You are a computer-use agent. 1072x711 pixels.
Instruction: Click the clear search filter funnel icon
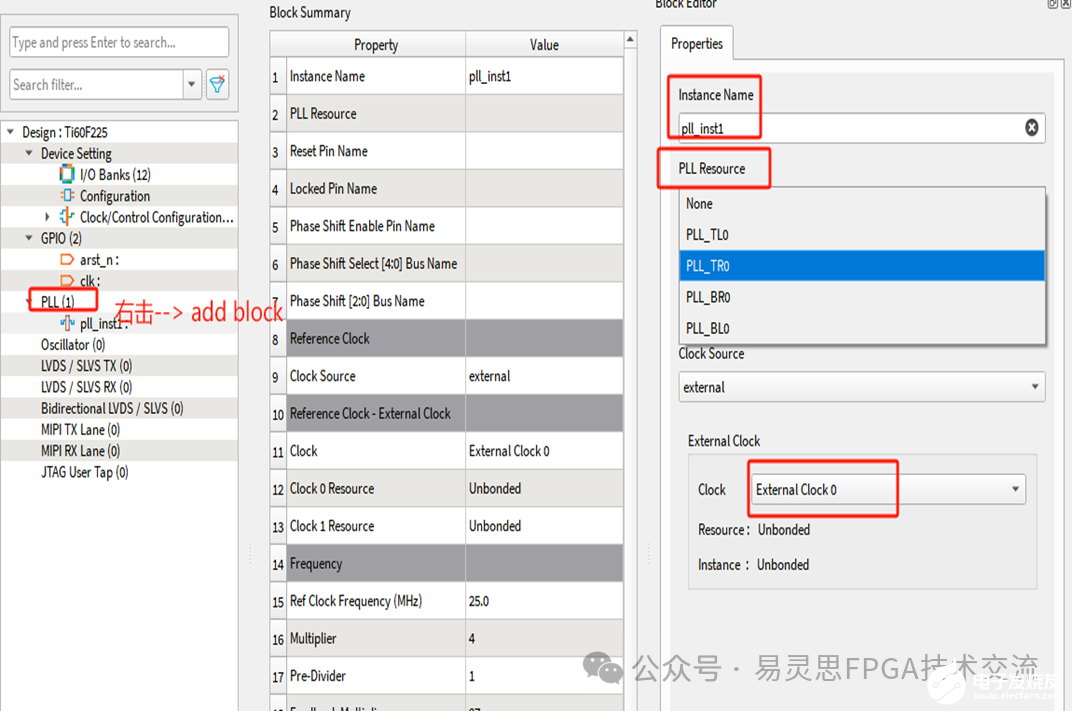point(217,85)
